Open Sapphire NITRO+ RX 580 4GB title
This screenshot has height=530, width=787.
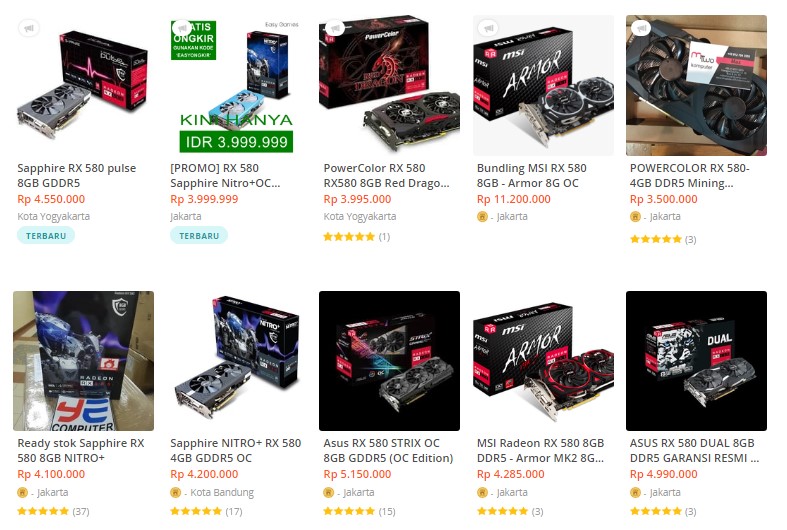coord(235,450)
